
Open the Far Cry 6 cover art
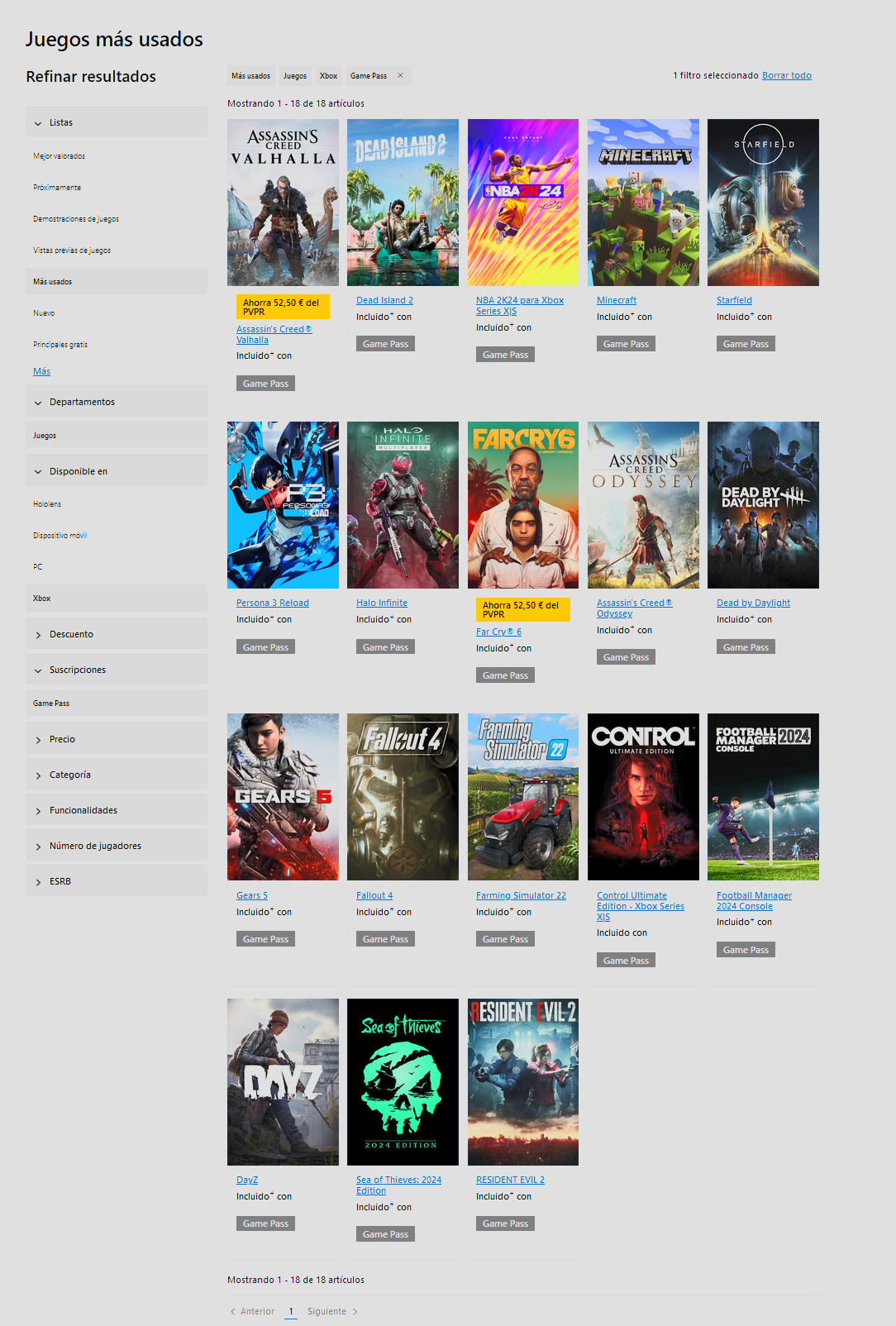coord(523,505)
